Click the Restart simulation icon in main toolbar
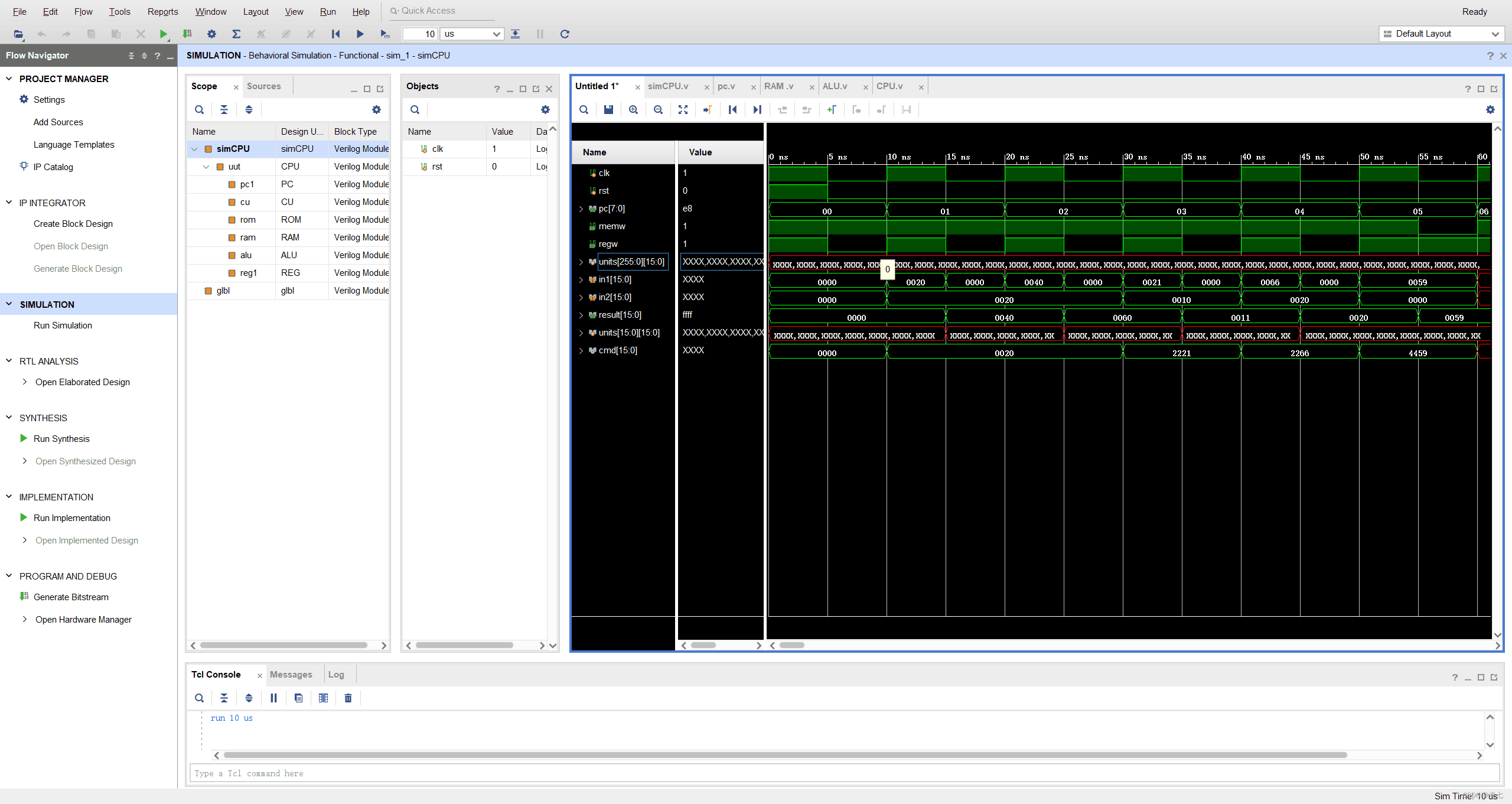Screen dimensions: 1512x804 (335, 34)
